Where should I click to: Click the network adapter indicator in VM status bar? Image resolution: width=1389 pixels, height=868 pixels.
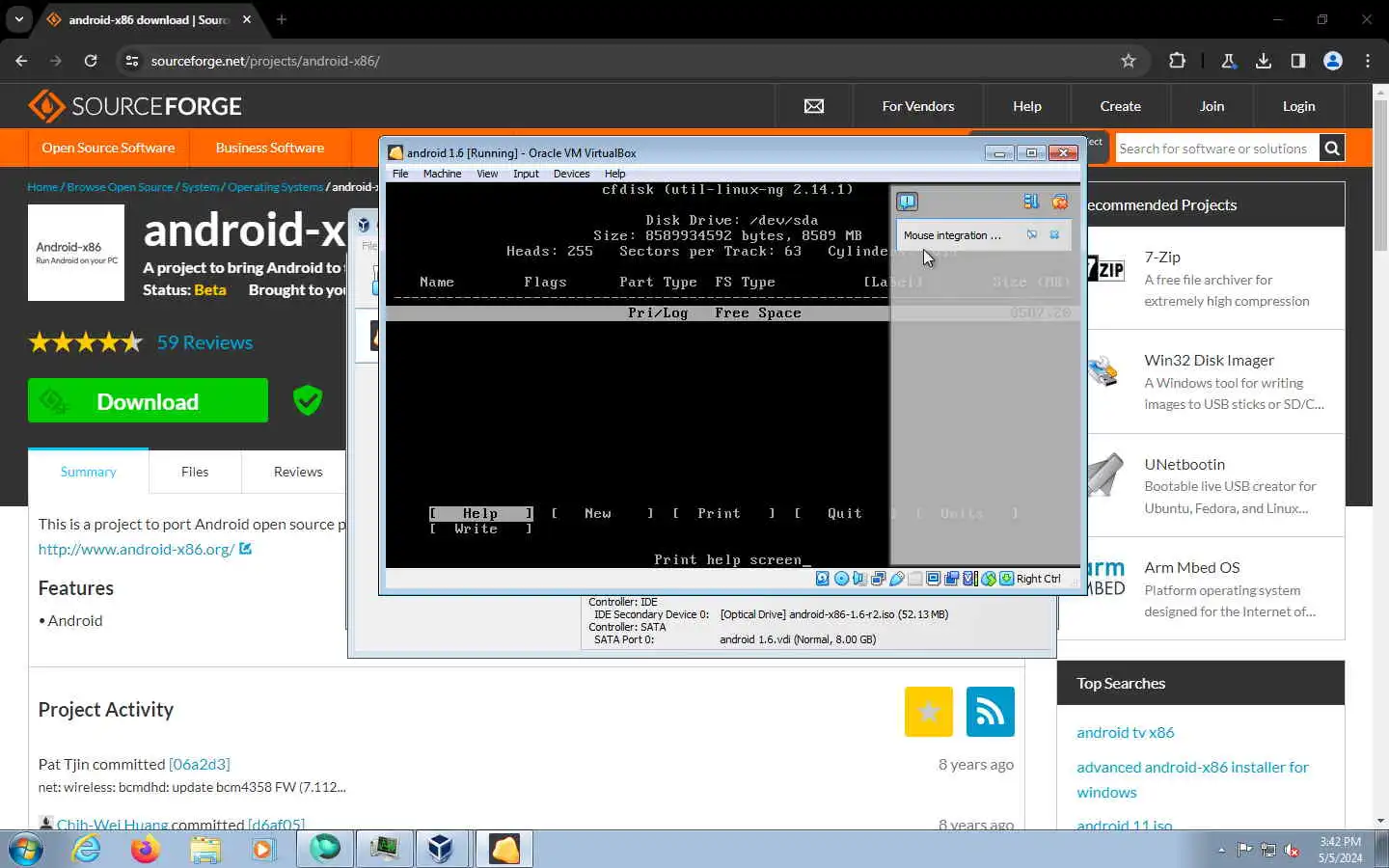878,579
